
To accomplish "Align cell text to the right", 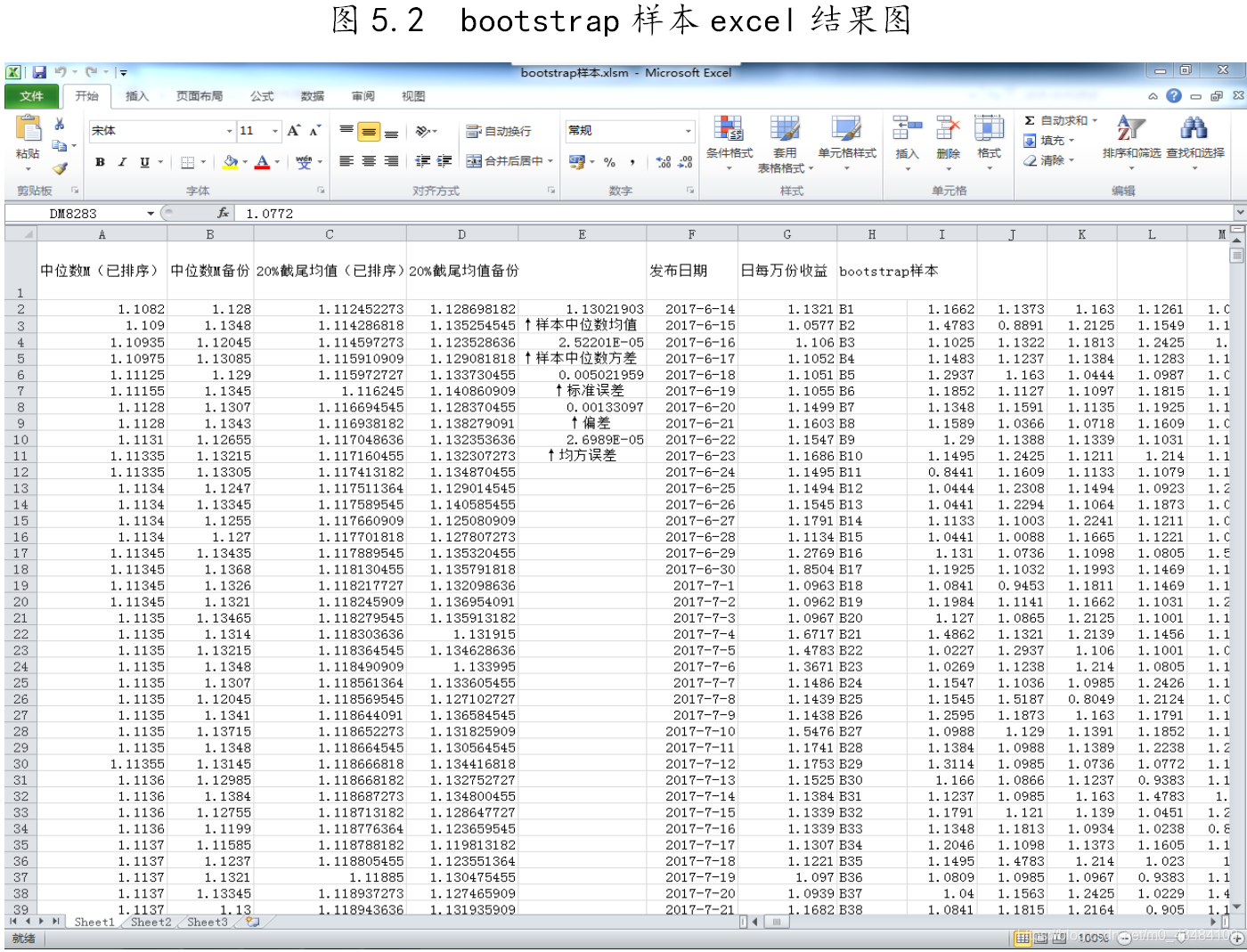I will point(391,161).
